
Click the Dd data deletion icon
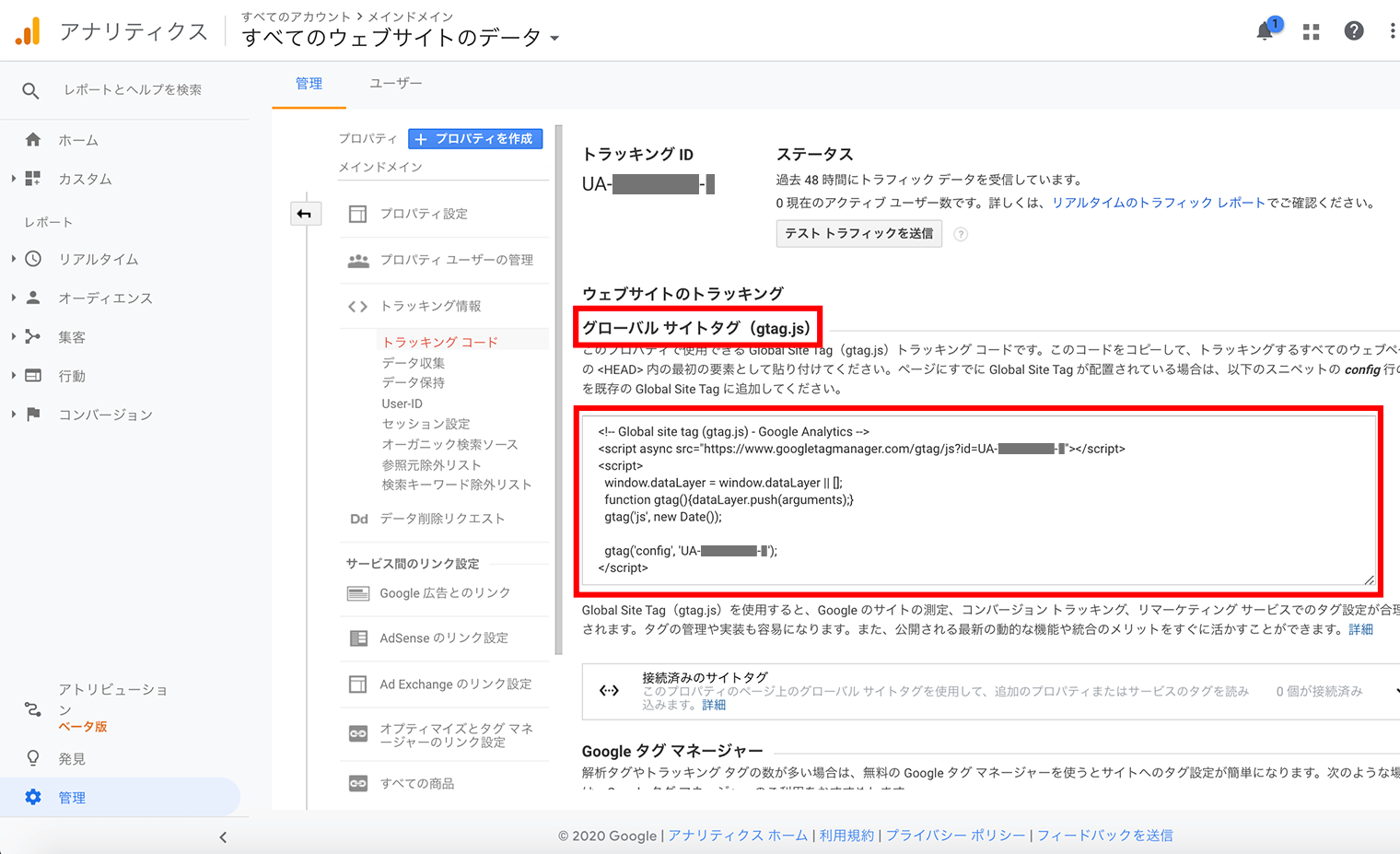(359, 519)
